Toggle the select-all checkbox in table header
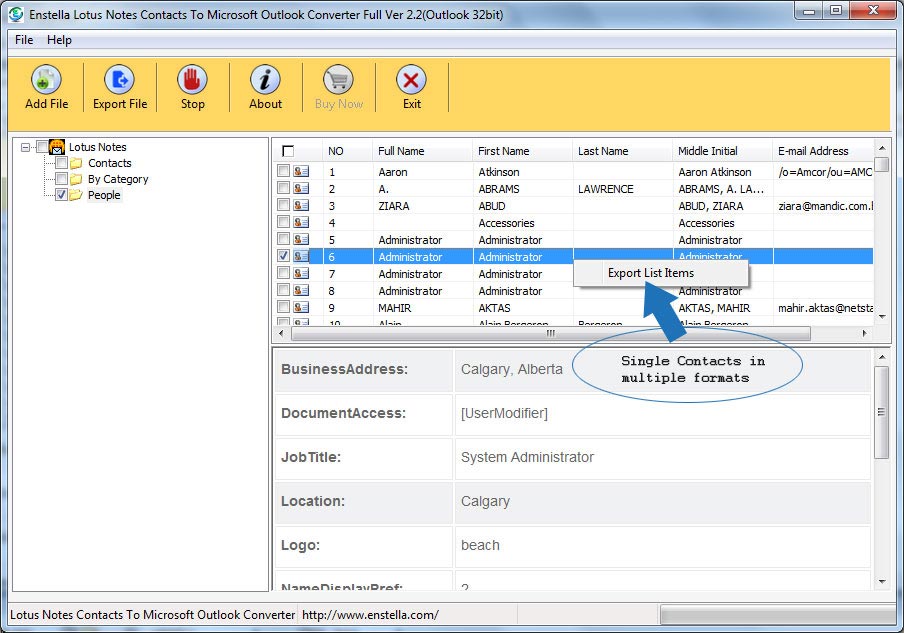 click(x=288, y=151)
